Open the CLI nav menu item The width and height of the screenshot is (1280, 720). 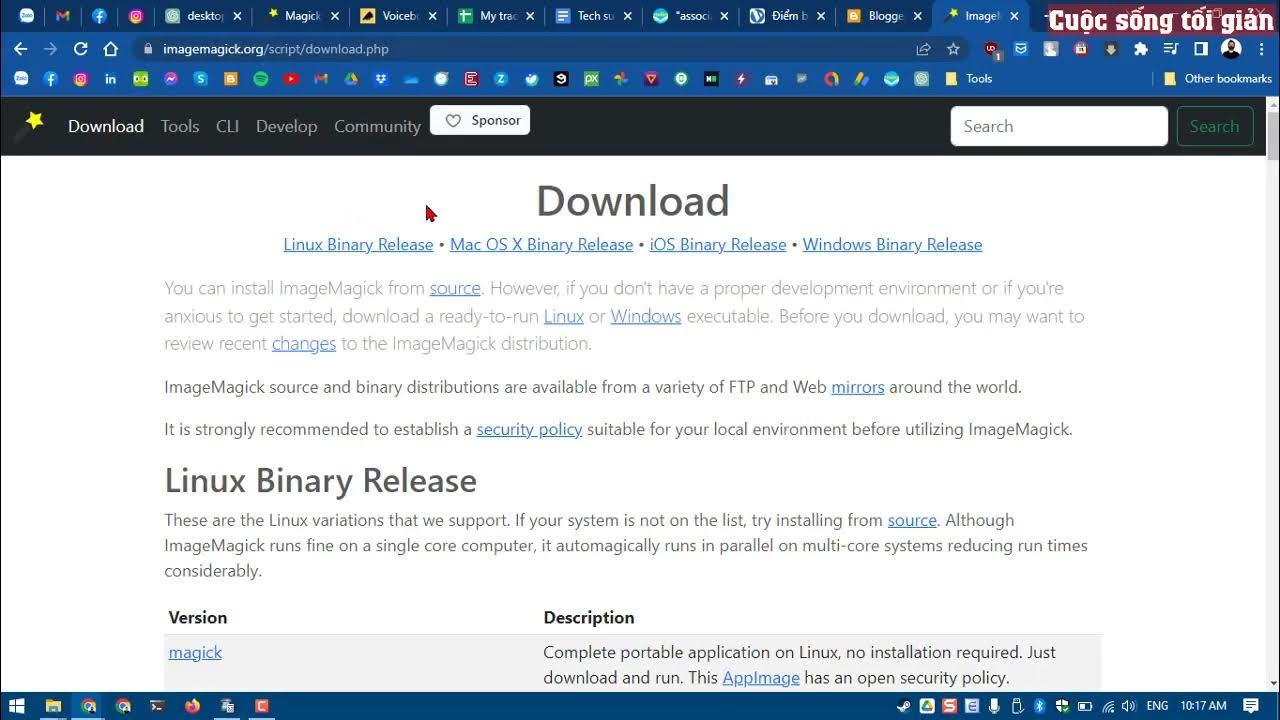(x=227, y=126)
